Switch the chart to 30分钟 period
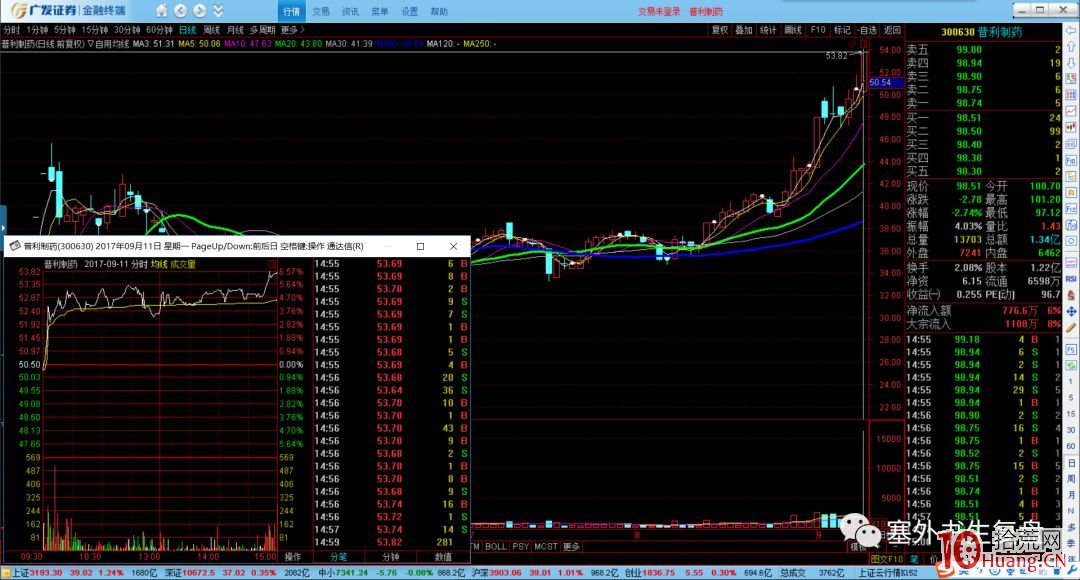This screenshot has width=1080, height=580. click(127, 30)
